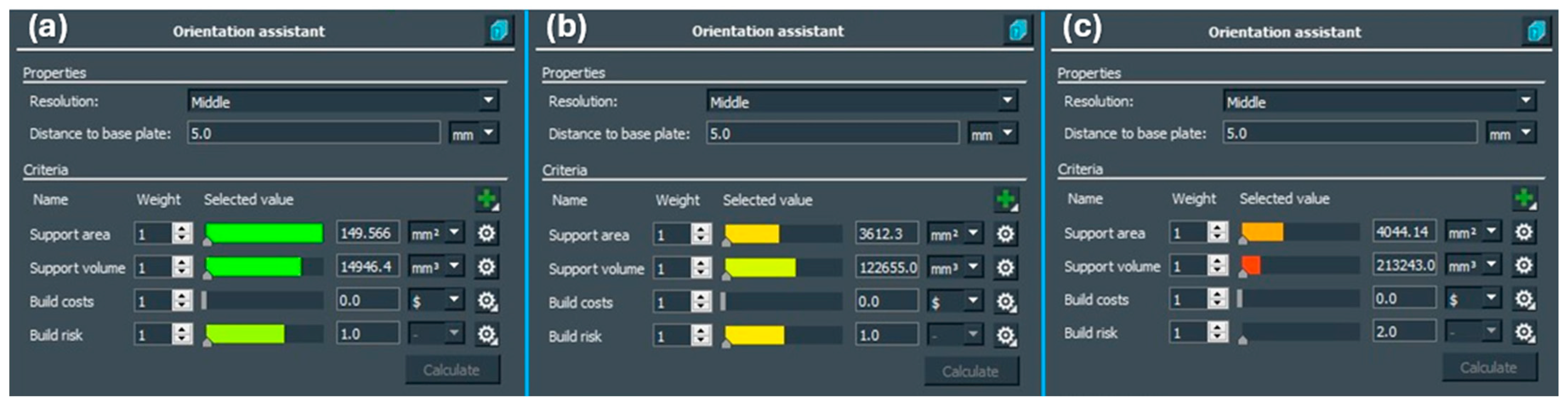Expand Resolution dropdown in panel (a)

coord(488,101)
